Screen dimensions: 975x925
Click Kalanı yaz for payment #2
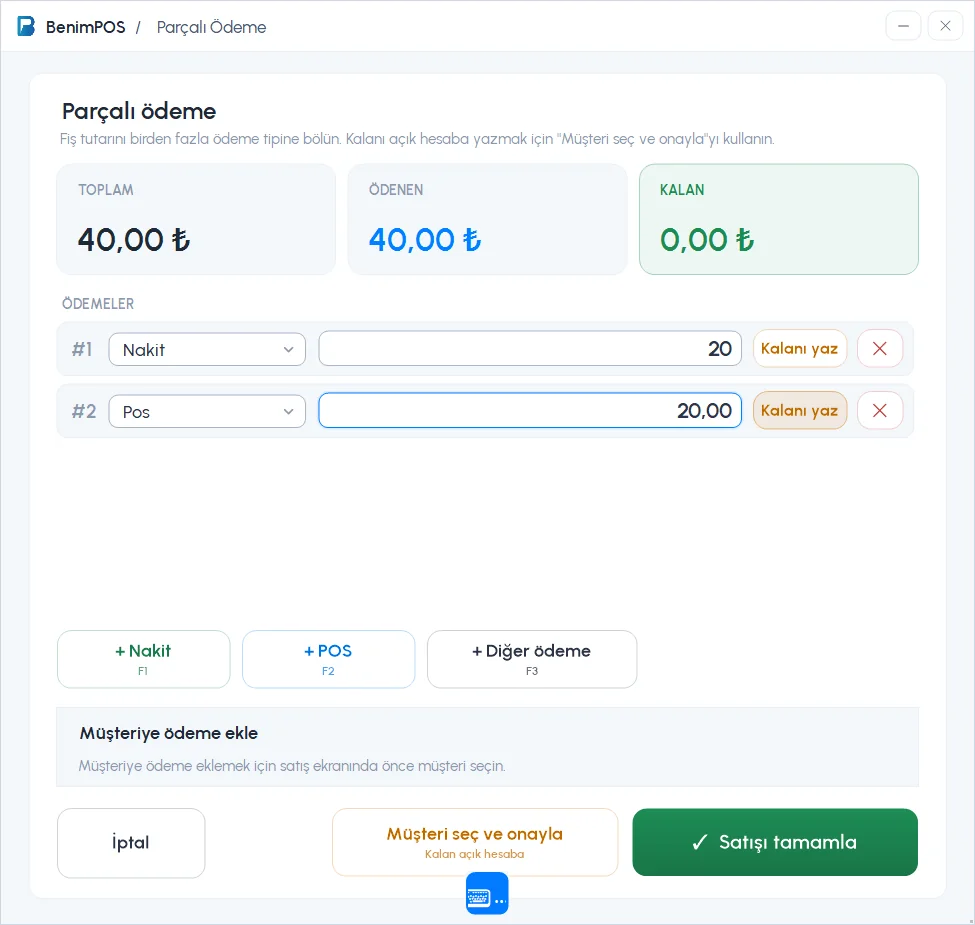point(800,411)
